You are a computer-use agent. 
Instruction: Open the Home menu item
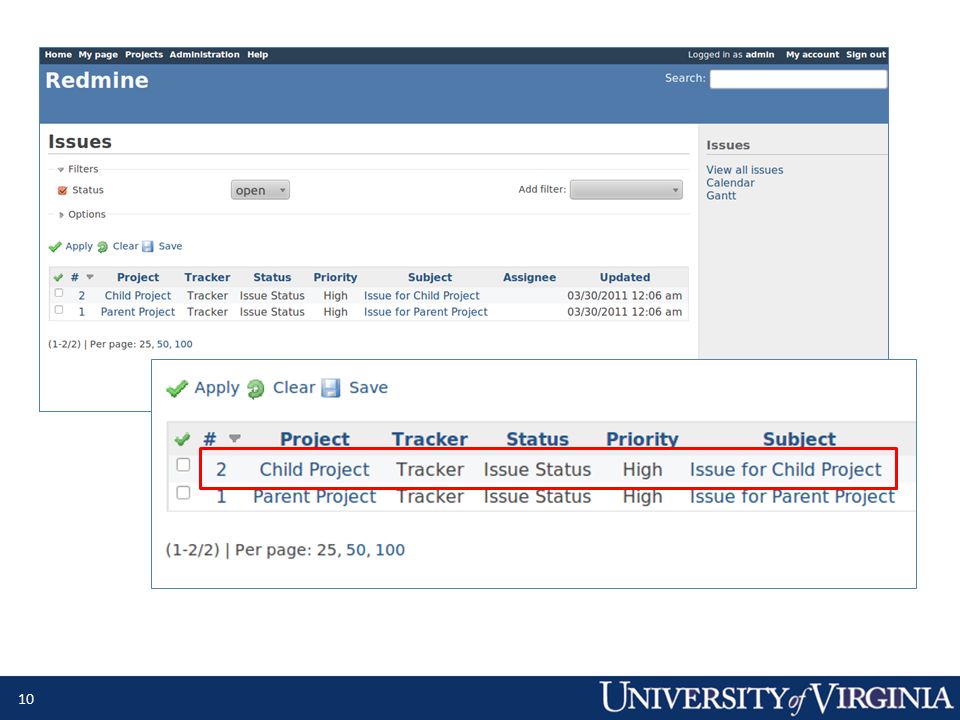(x=58, y=54)
